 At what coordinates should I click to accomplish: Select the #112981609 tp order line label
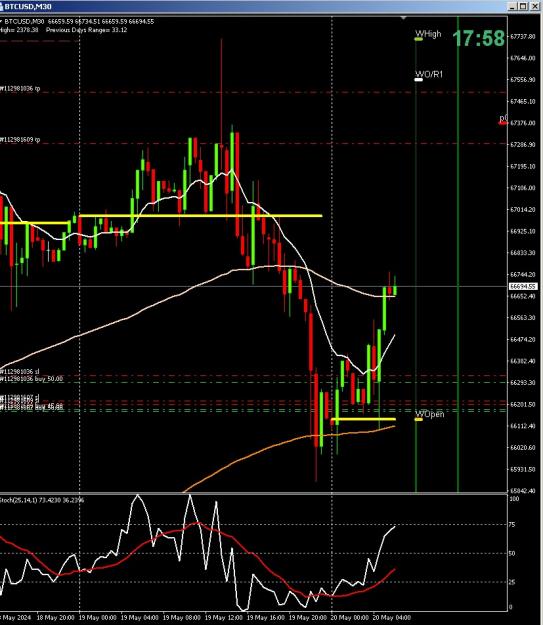20,140
